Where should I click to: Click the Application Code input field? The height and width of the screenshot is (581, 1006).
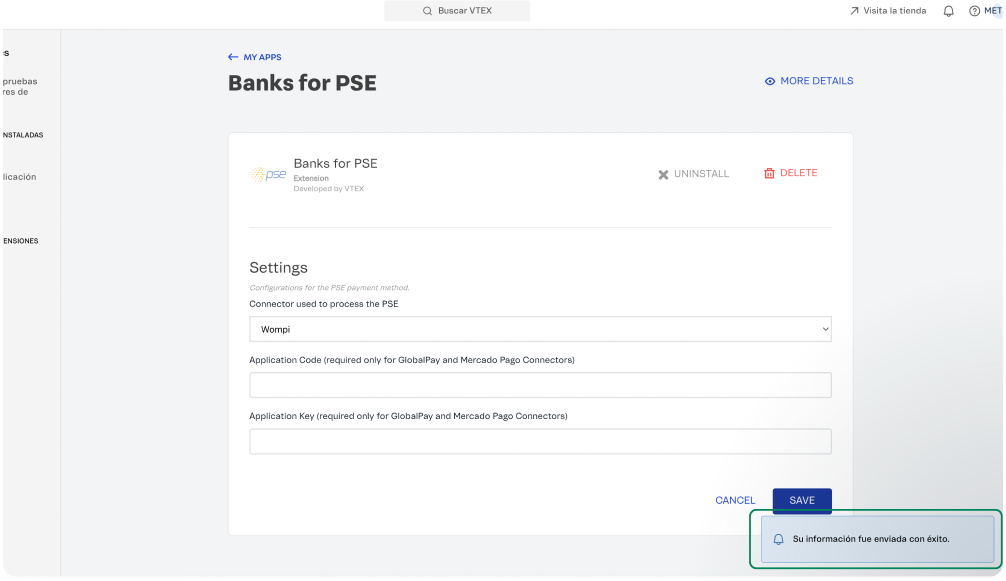[540, 385]
